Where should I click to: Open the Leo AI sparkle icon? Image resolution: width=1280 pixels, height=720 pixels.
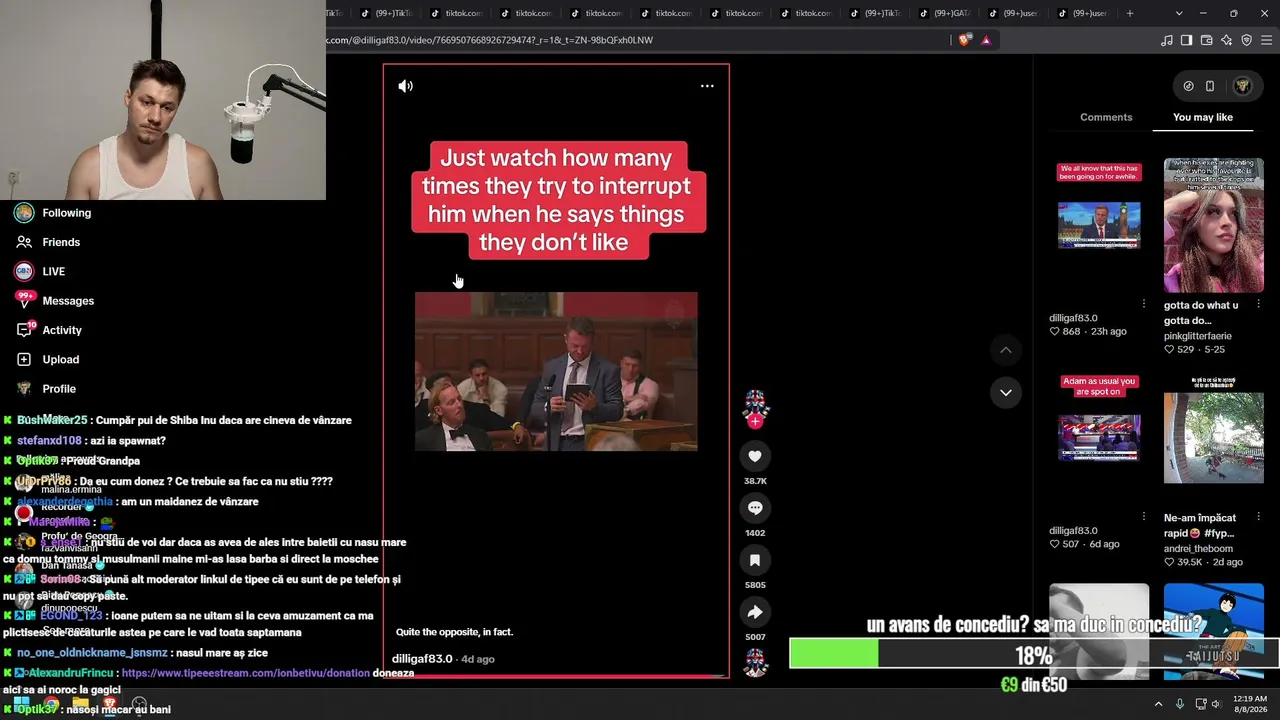1227,40
